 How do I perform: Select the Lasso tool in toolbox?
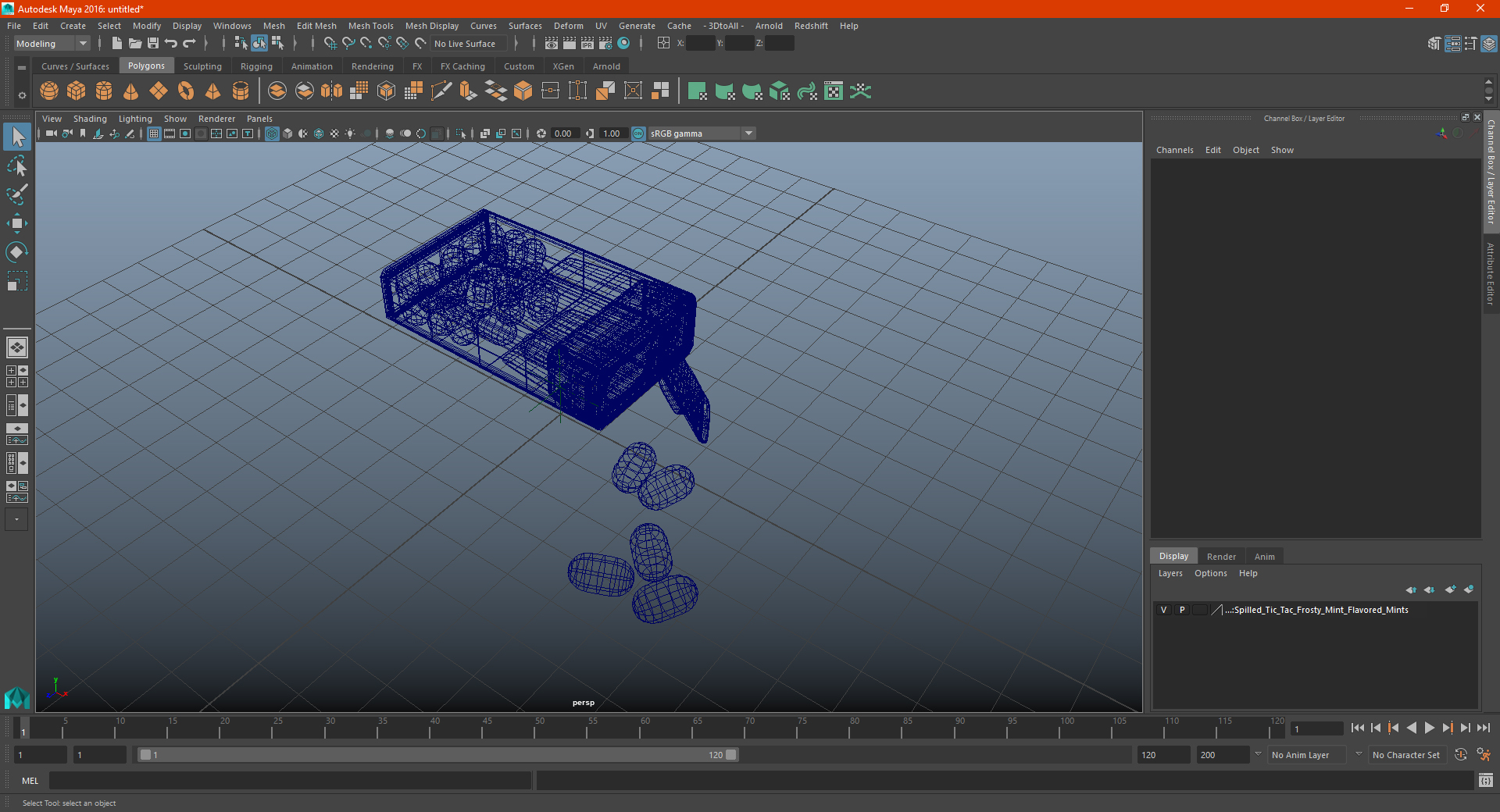pyautogui.click(x=16, y=166)
